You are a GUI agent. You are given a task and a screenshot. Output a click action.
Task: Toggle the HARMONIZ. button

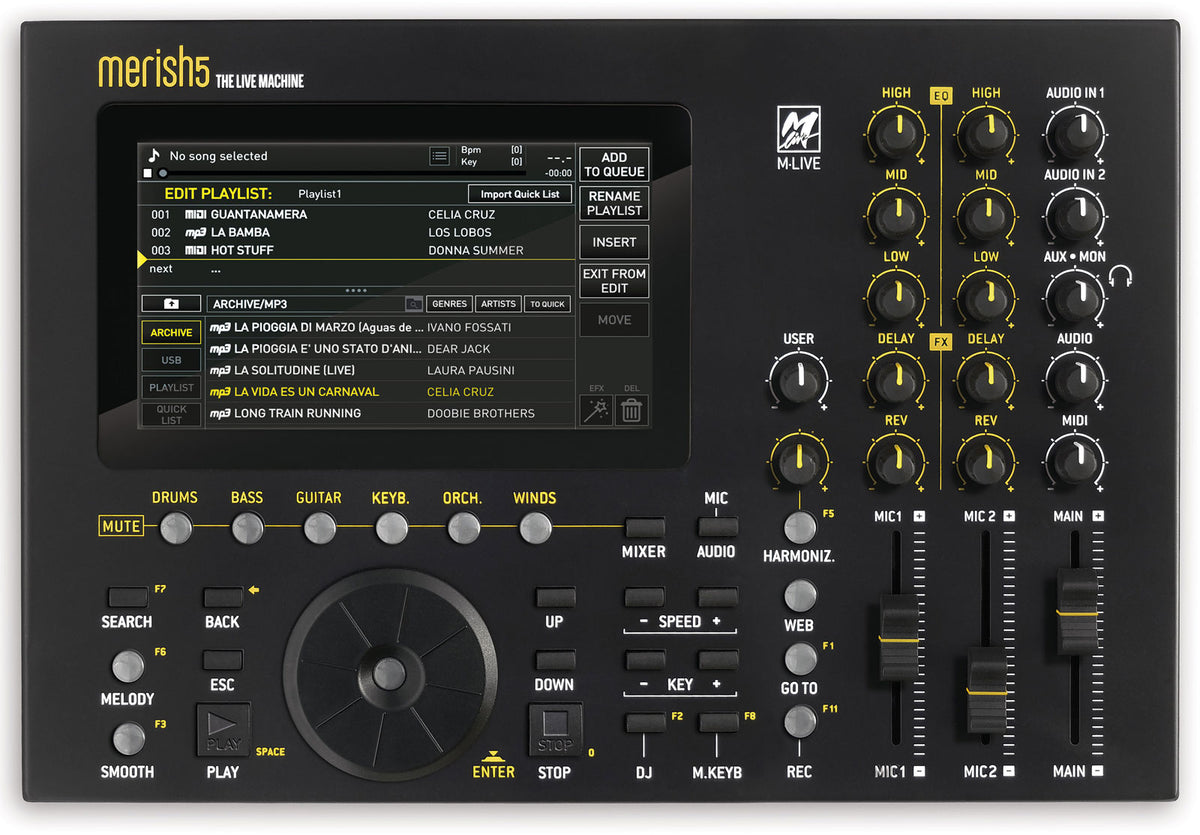tap(799, 527)
